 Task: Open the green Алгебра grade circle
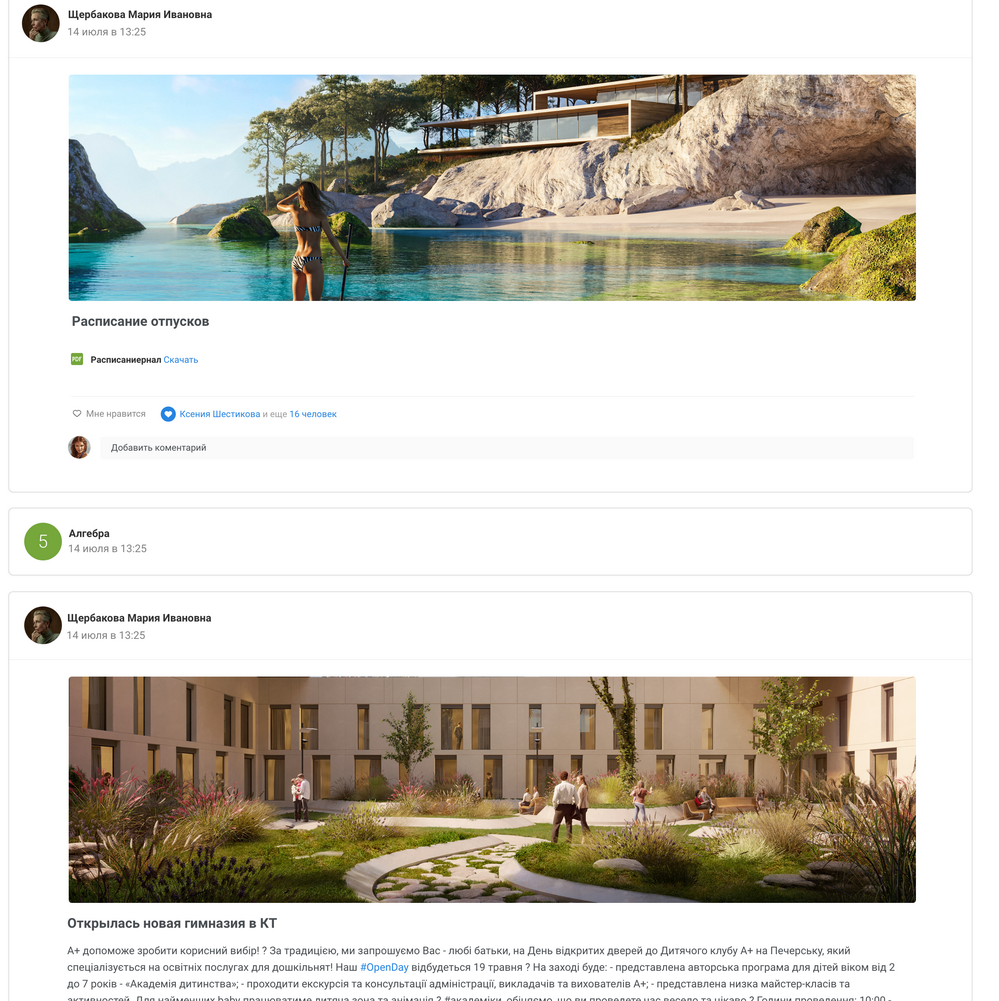tap(43, 541)
